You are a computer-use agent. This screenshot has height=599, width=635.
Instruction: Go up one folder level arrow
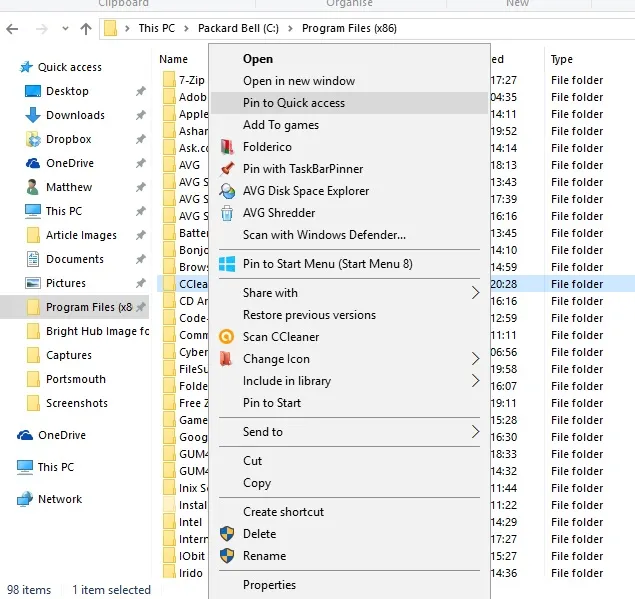(x=86, y=29)
